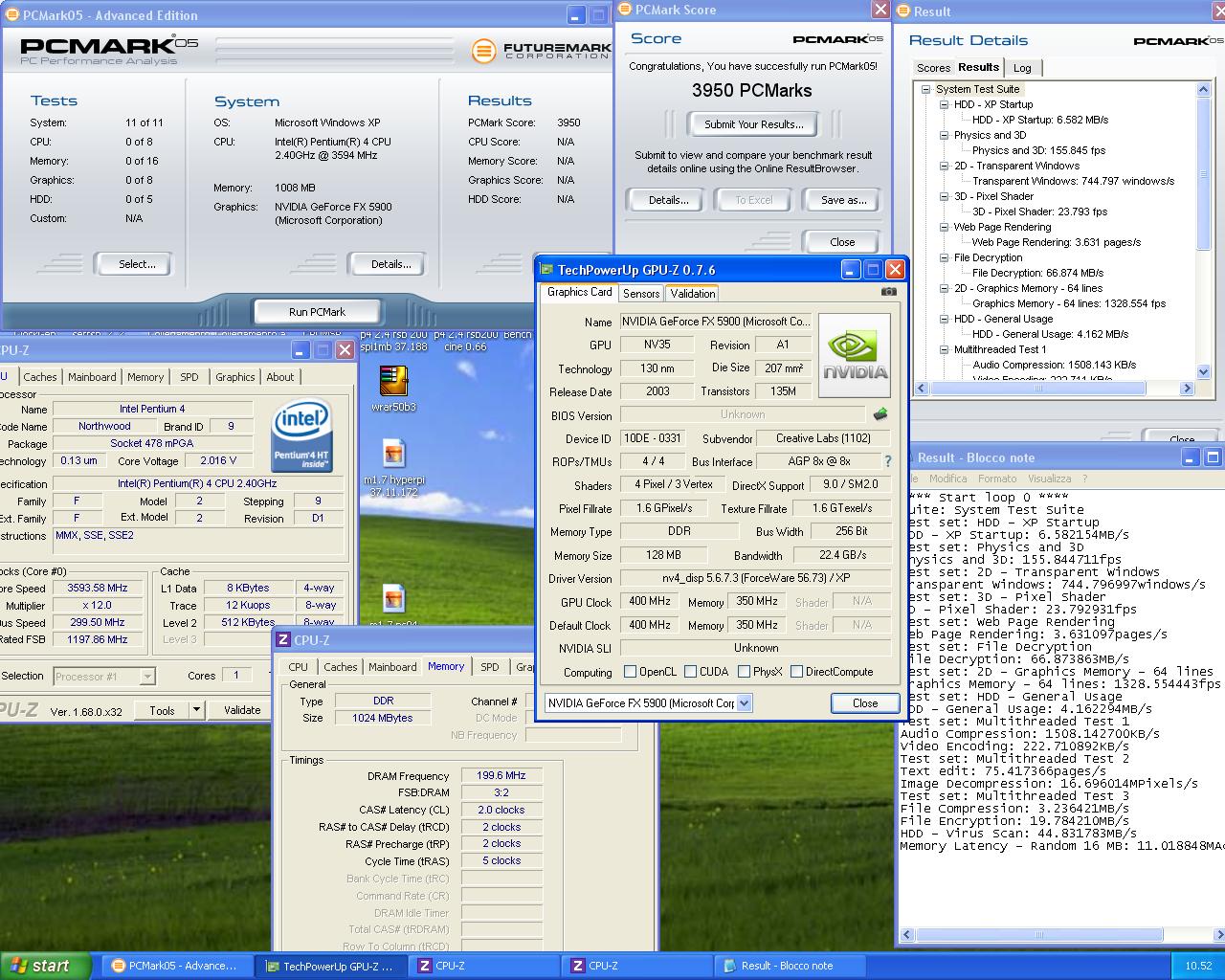This screenshot has height=980, width=1225.
Task: Click the GPU-Z title bar app icon
Action: (546, 270)
